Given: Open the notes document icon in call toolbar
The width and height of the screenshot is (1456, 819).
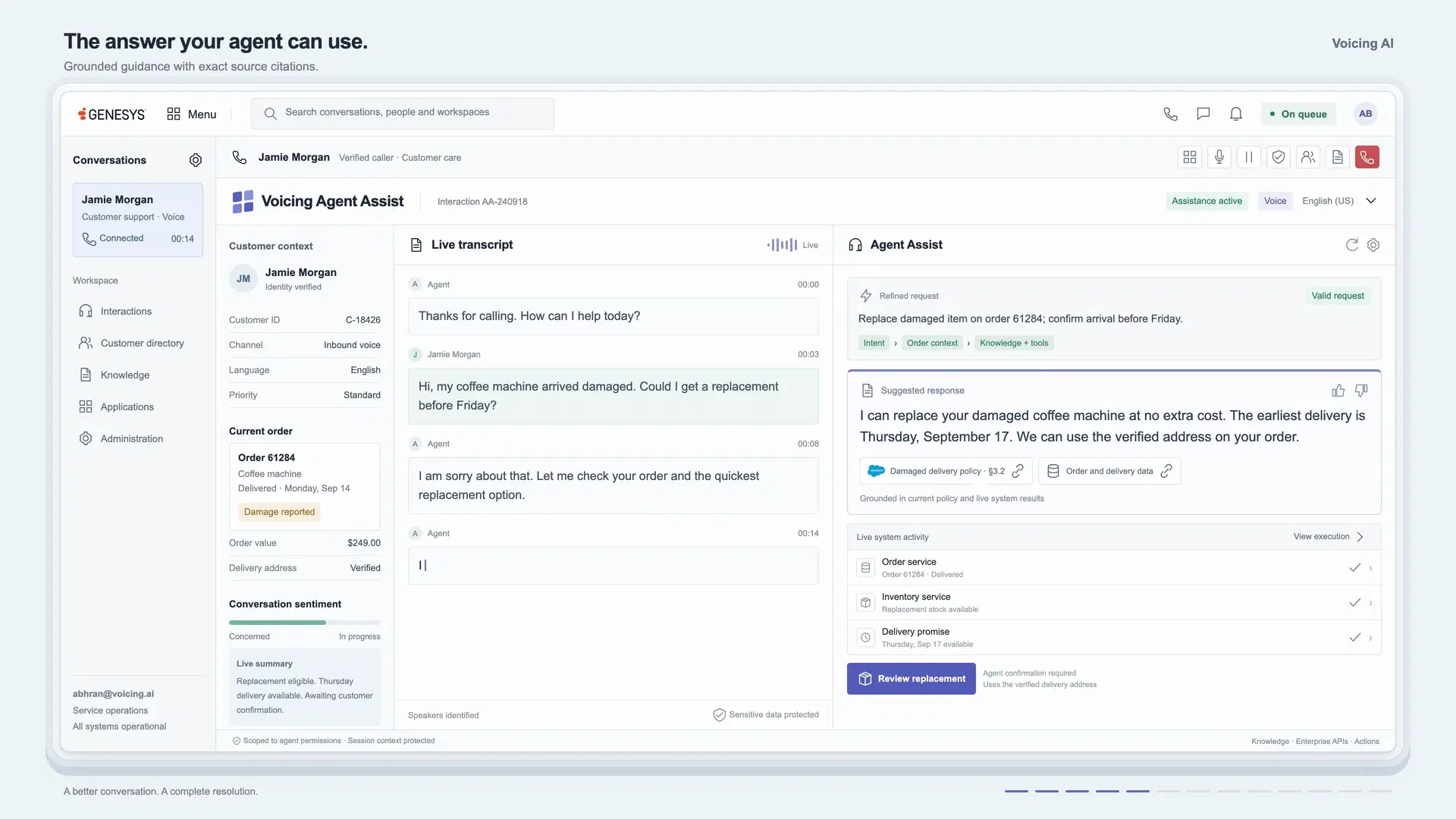Looking at the screenshot, I should [x=1338, y=157].
